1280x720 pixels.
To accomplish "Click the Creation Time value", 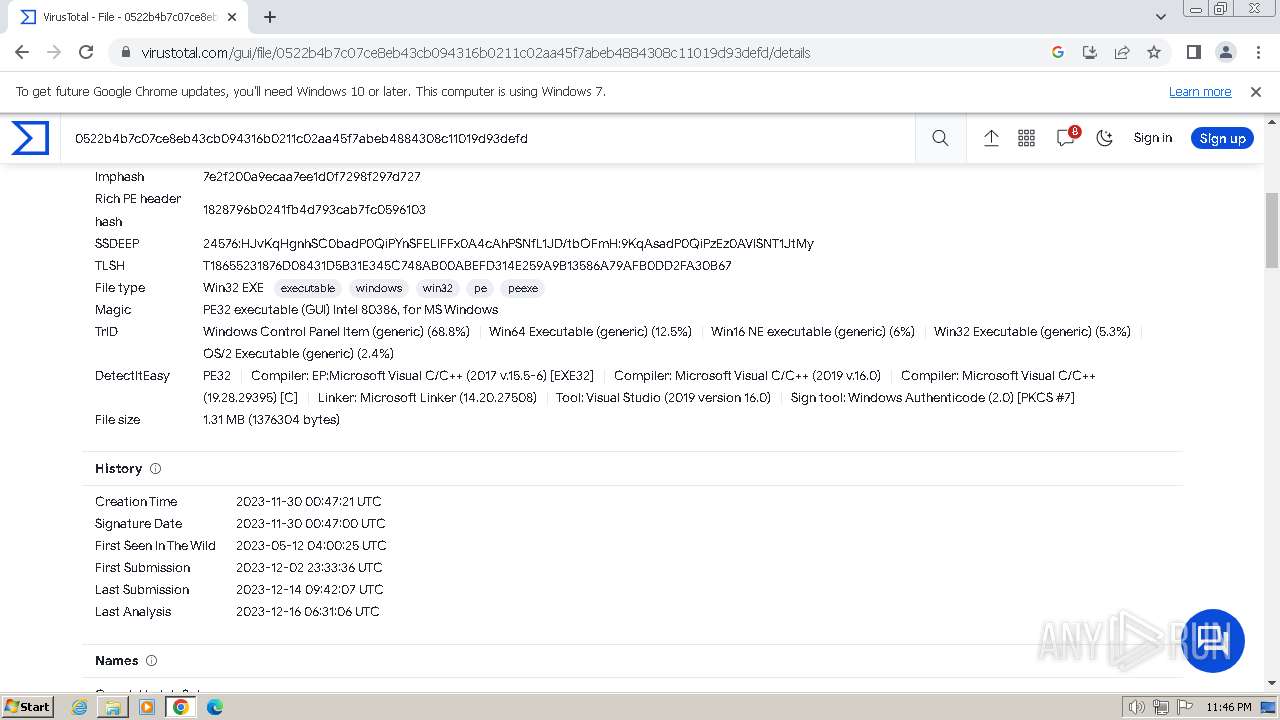I will pos(309,502).
